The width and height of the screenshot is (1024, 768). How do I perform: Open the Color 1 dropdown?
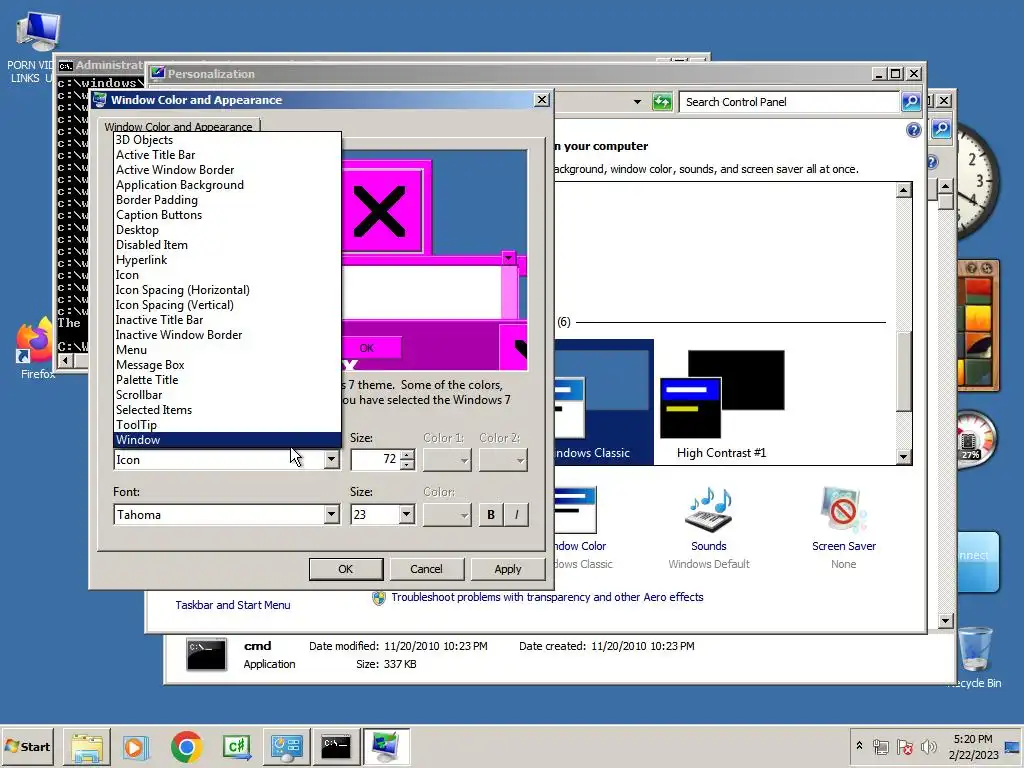pyautogui.click(x=447, y=460)
